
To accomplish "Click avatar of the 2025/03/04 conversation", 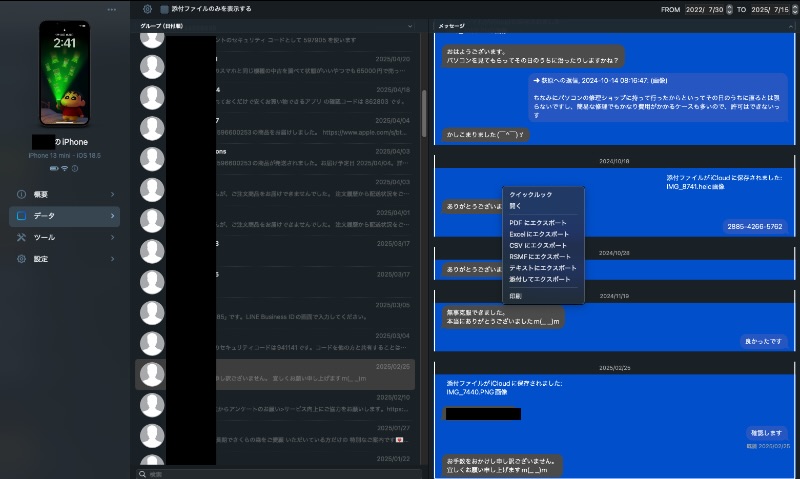I will tap(152, 344).
